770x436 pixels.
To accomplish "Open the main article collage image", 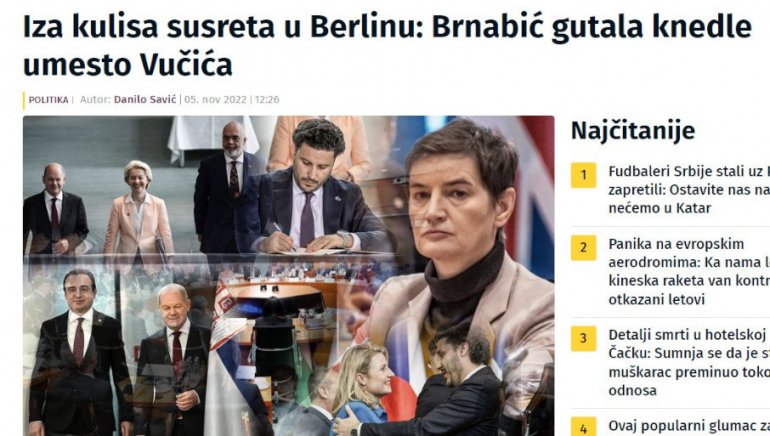I will point(289,275).
